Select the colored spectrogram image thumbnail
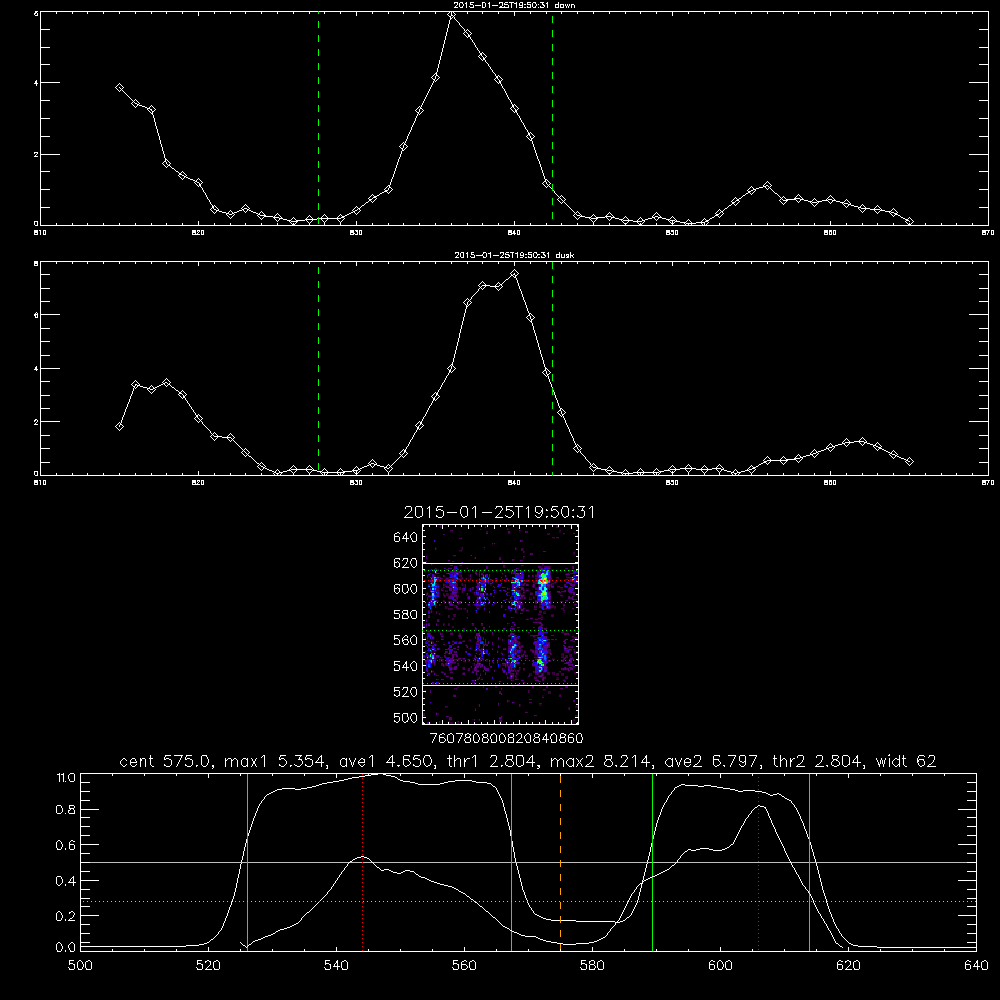The width and height of the screenshot is (1000, 1000). [501, 624]
